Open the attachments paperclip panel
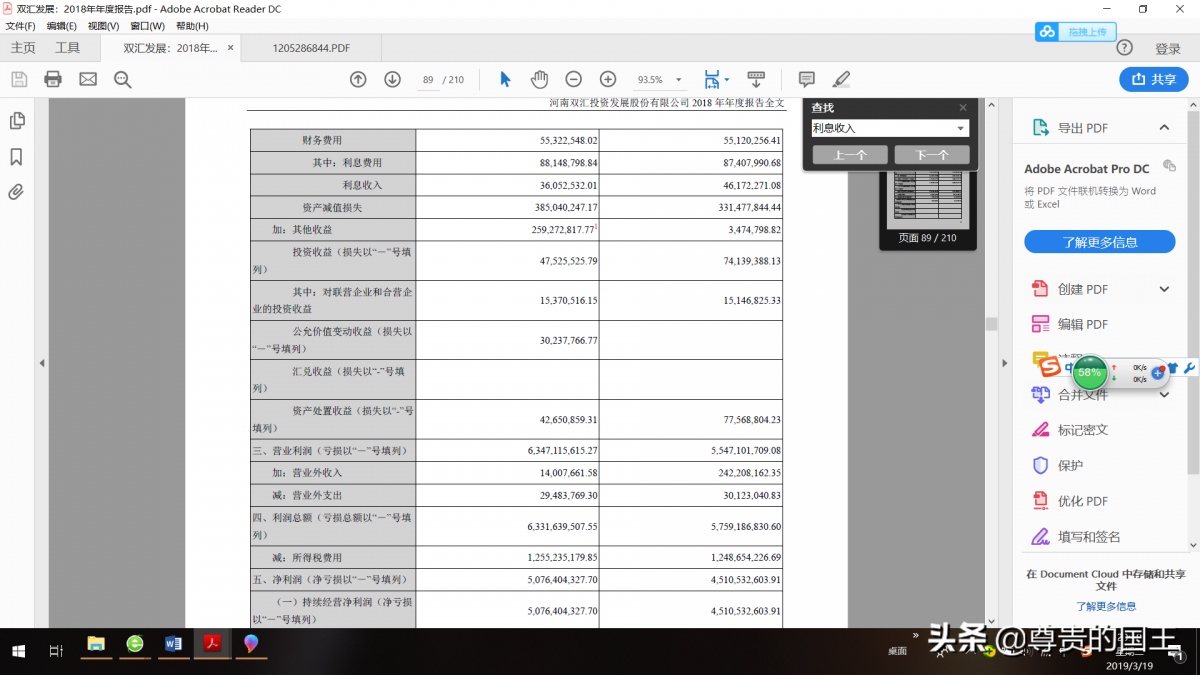Viewport: 1200px width, 675px height. (x=16, y=192)
